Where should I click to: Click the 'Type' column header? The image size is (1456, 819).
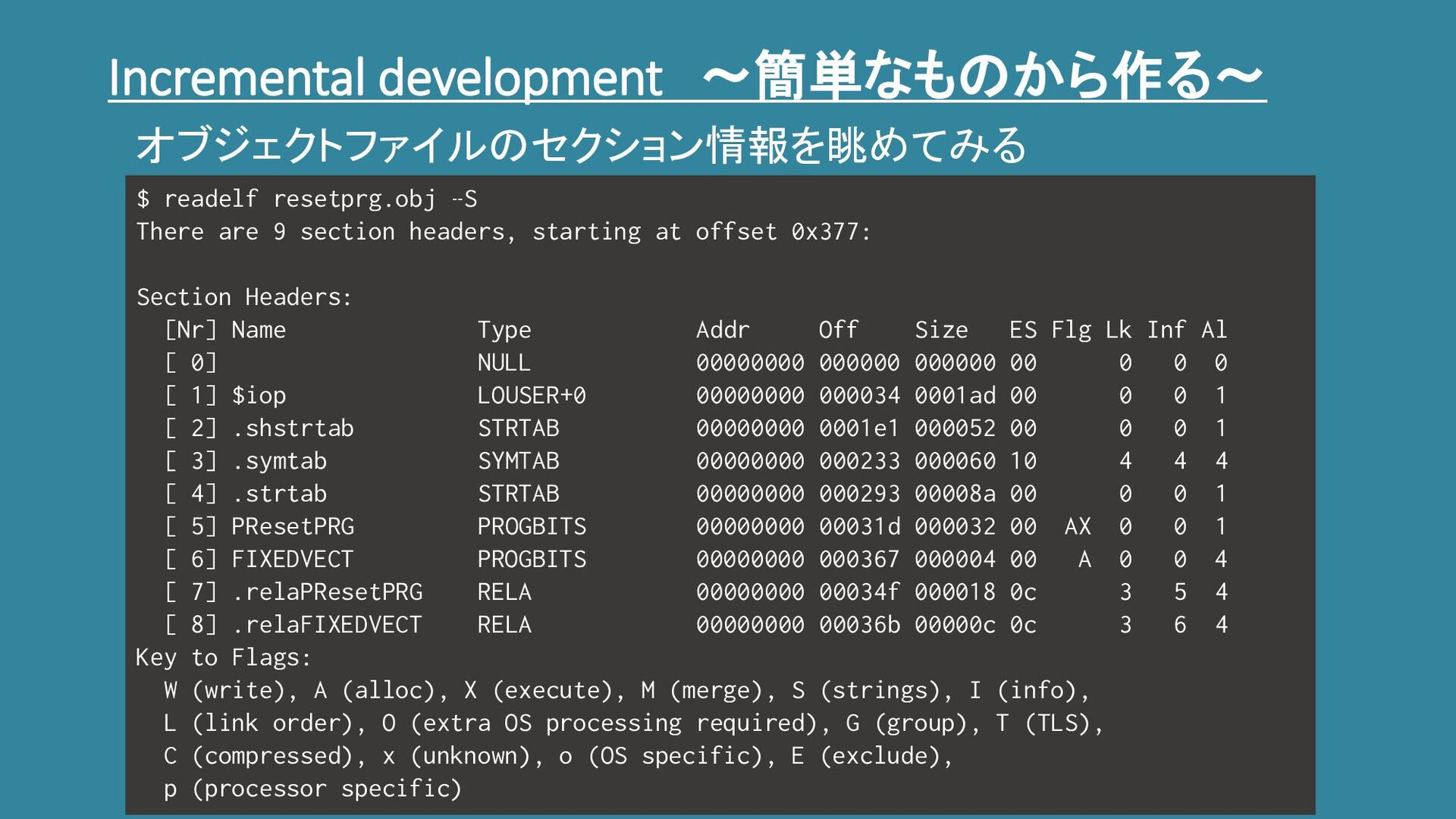pyautogui.click(x=504, y=330)
